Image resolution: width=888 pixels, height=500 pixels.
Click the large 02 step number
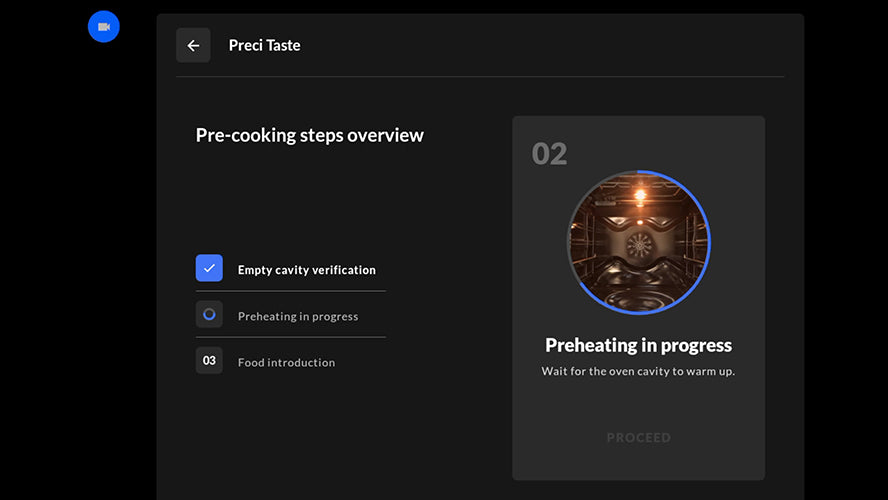[549, 154]
